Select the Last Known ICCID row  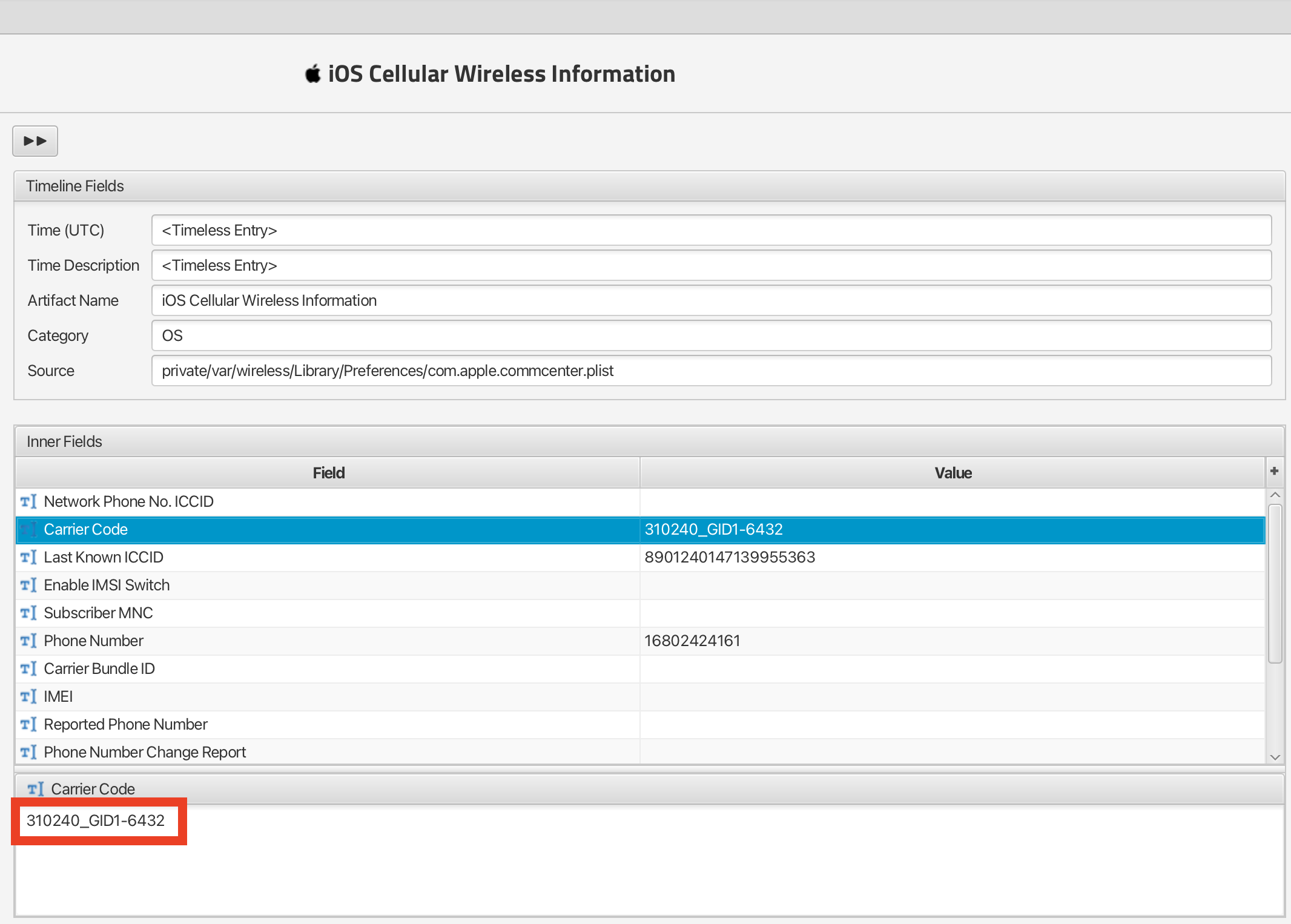click(x=640, y=557)
